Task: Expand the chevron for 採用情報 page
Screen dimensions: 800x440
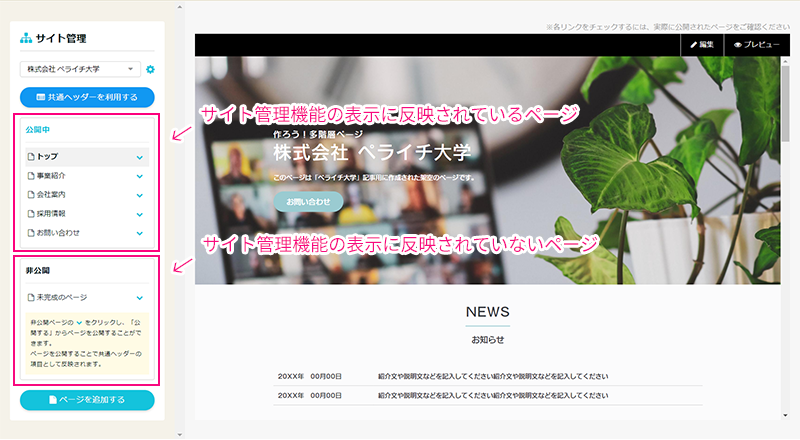Action: tap(139, 214)
